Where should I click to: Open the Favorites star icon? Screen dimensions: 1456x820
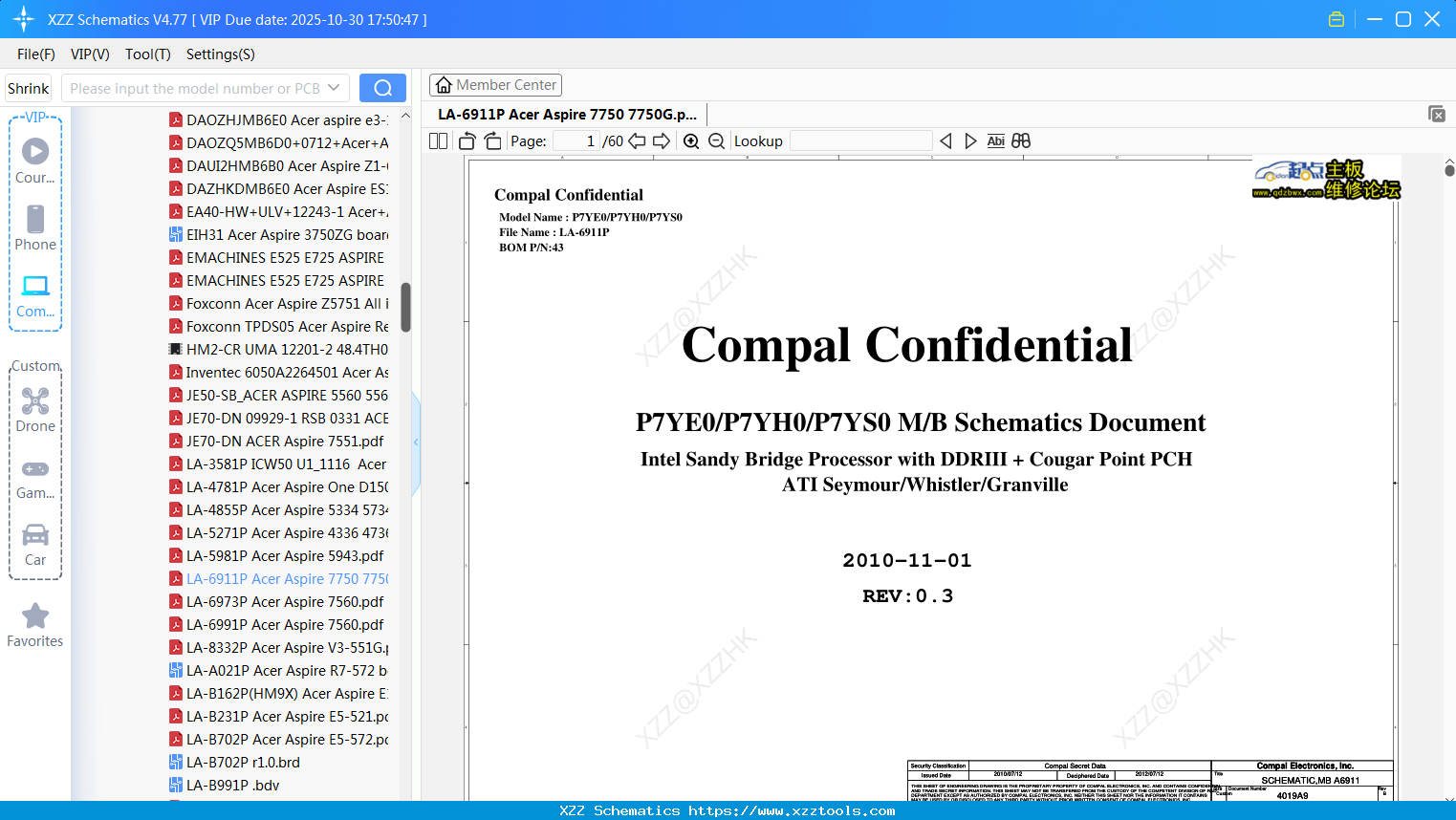[35, 615]
